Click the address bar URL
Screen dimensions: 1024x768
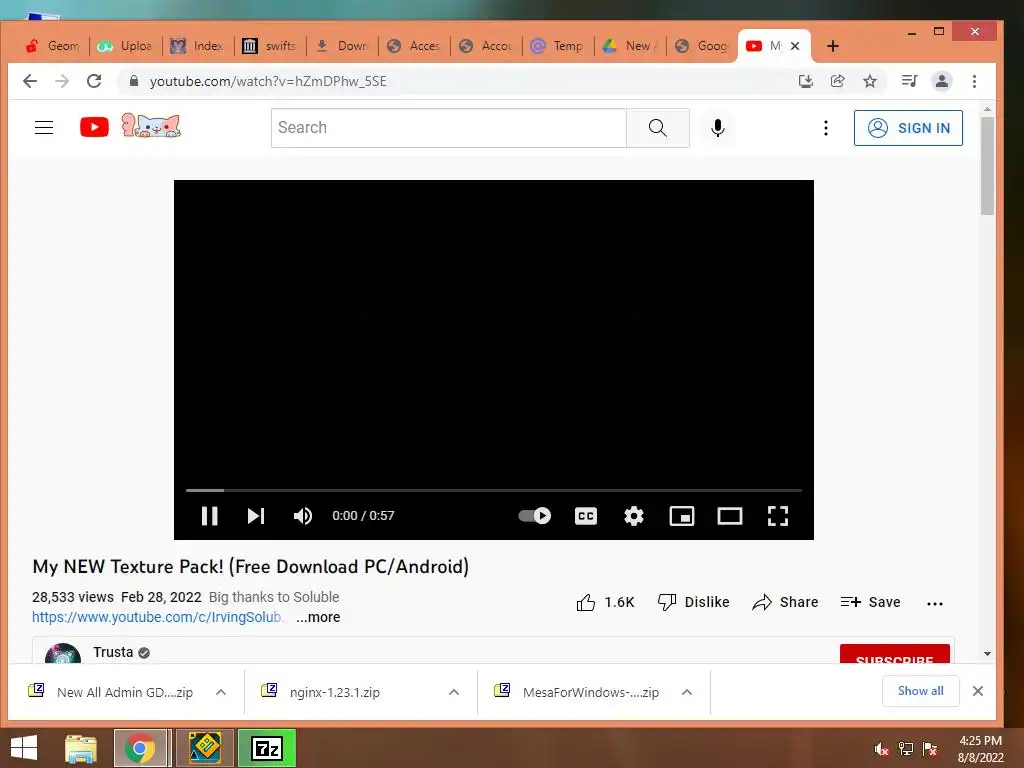(x=268, y=81)
